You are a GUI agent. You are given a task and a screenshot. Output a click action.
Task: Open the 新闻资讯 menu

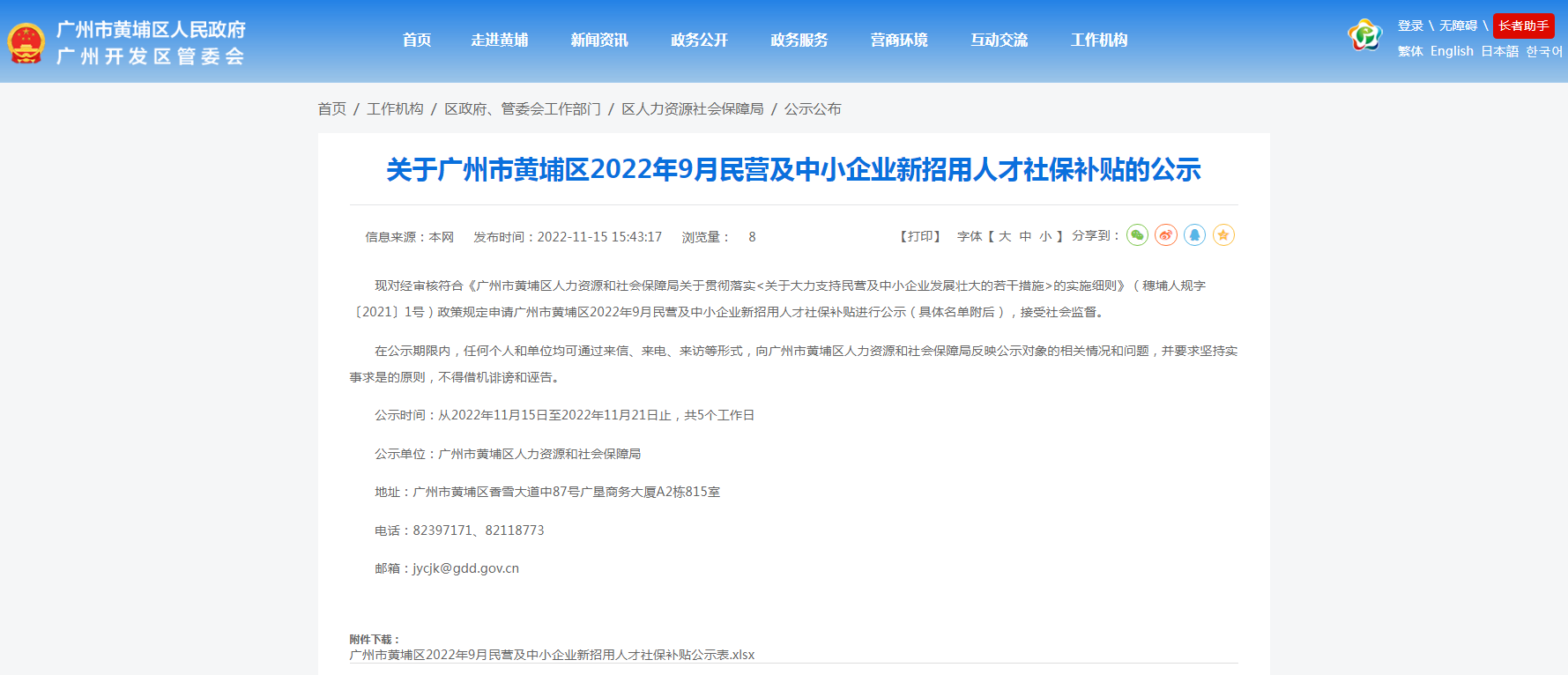pyautogui.click(x=599, y=40)
